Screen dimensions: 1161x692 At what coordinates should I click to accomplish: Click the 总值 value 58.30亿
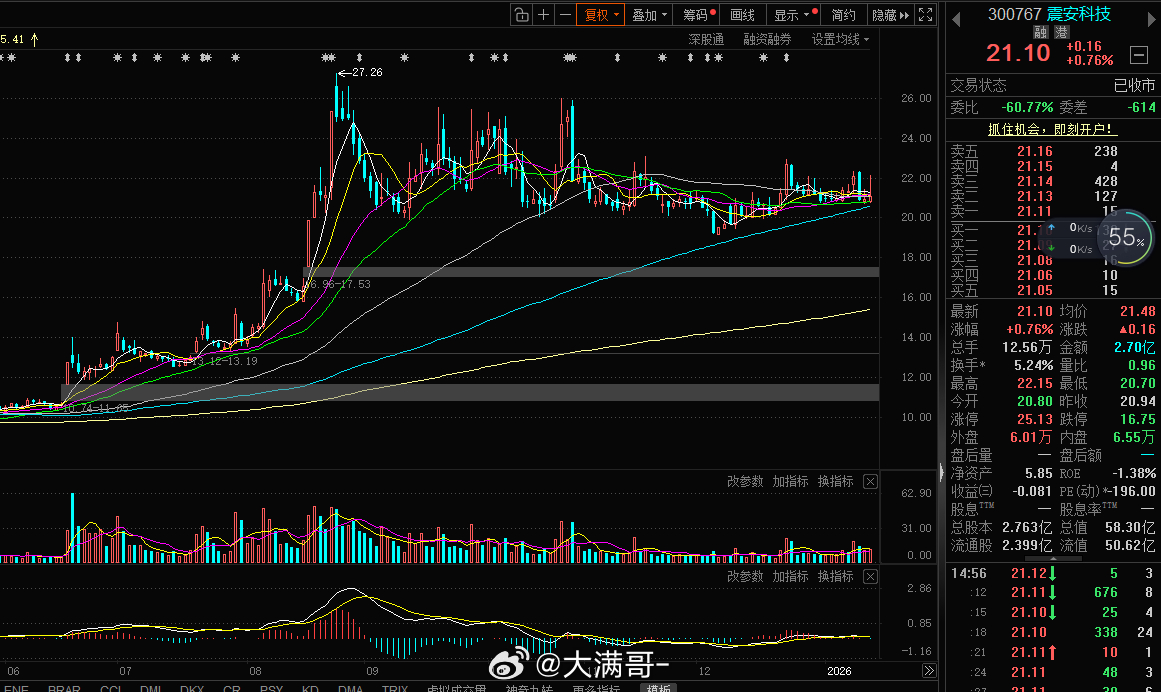1130,527
